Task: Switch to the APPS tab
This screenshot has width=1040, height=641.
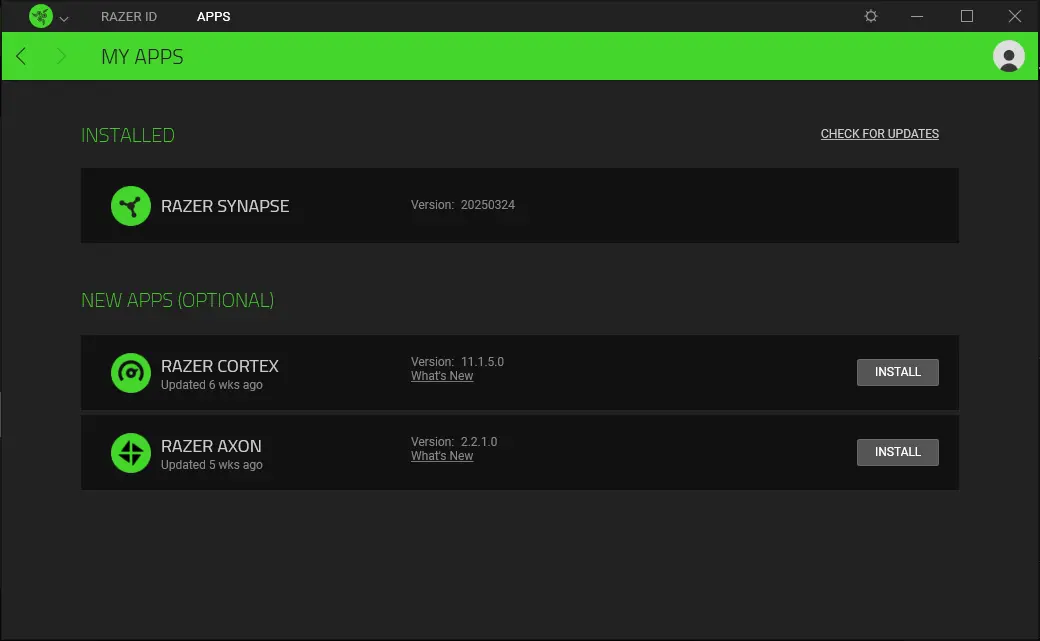Action: (214, 17)
